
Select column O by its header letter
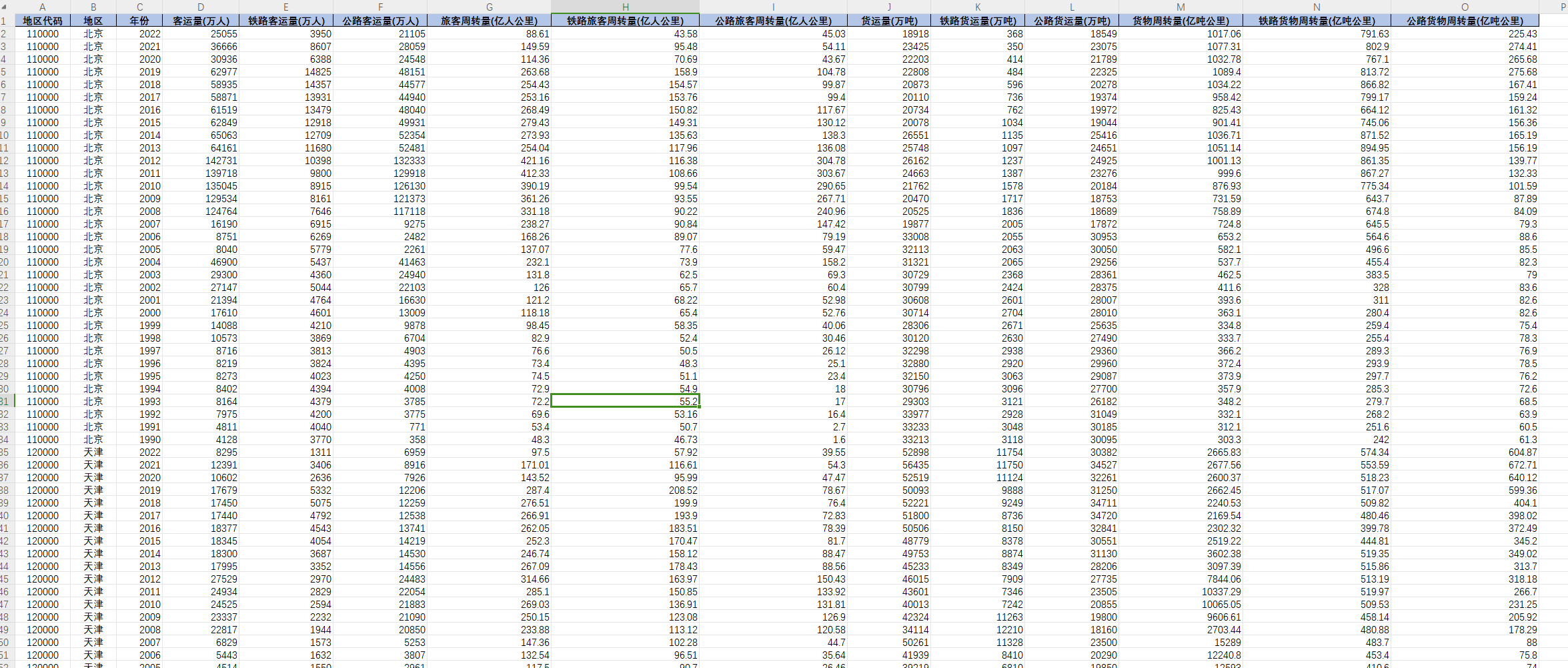pyautogui.click(x=1465, y=7)
